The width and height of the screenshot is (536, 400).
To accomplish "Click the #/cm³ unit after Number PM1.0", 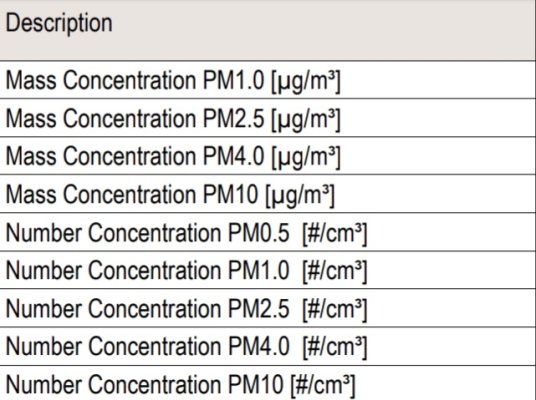I will pos(335,272).
